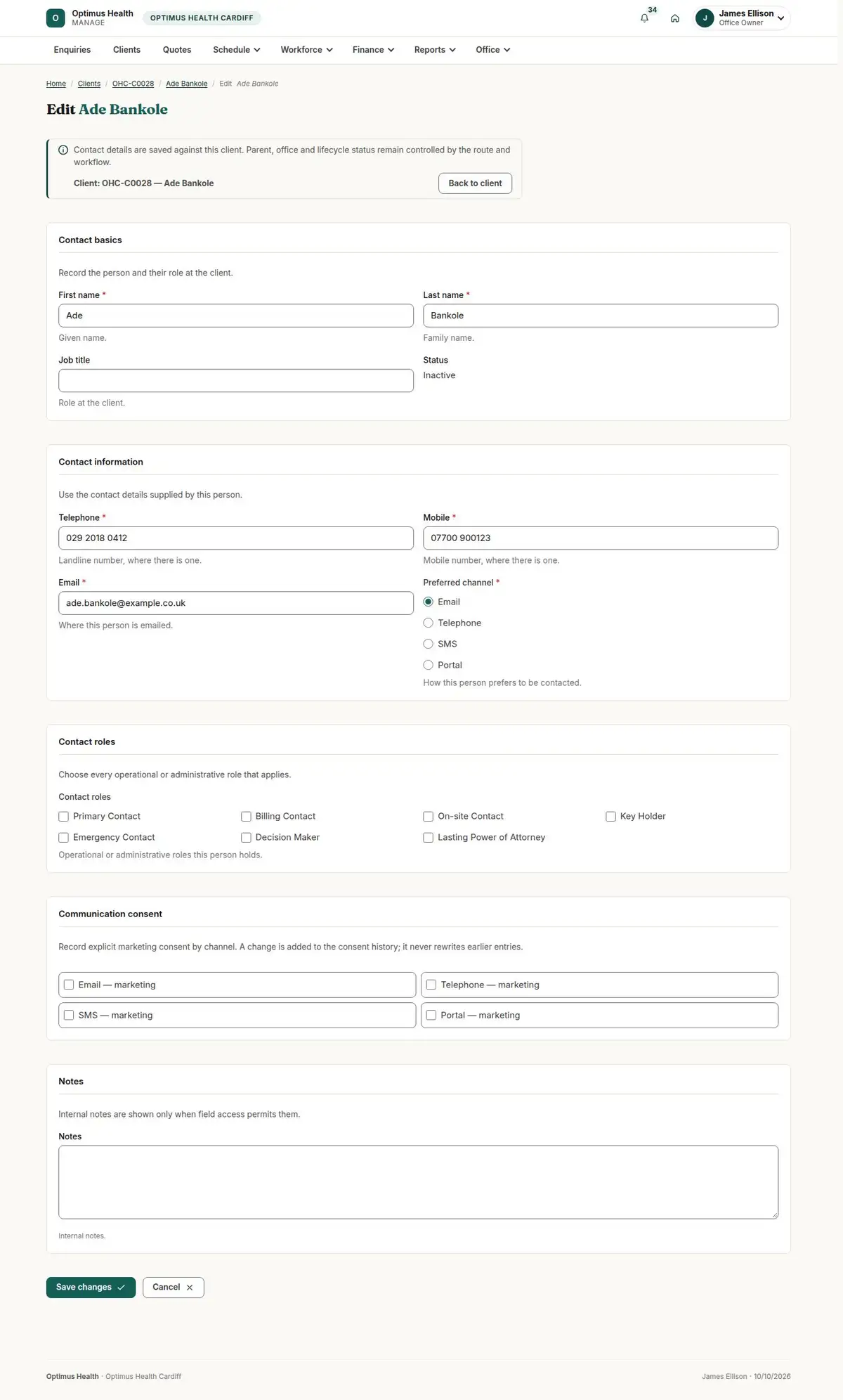Go to Home breadcrumb
Image resolution: width=843 pixels, height=1400 pixels.
(x=56, y=84)
